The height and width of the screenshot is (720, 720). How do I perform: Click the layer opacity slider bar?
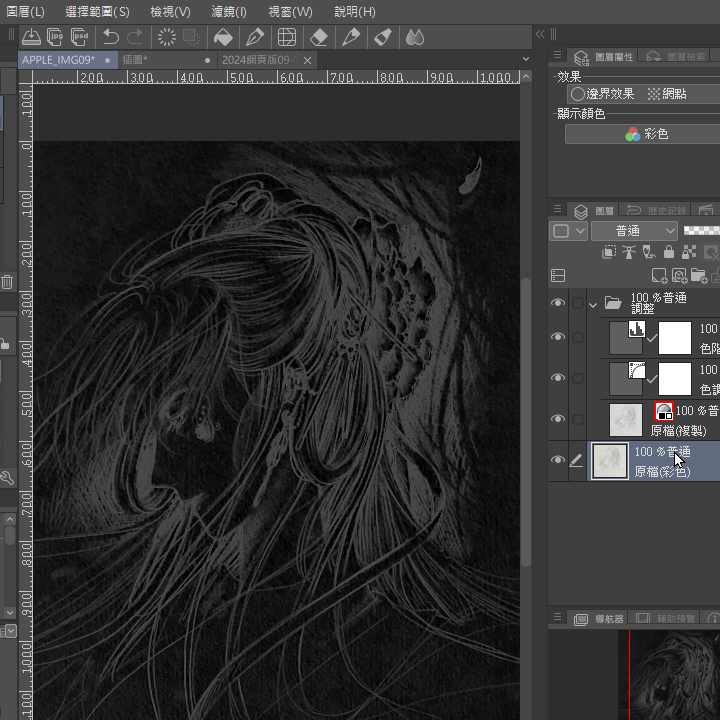coord(702,231)
